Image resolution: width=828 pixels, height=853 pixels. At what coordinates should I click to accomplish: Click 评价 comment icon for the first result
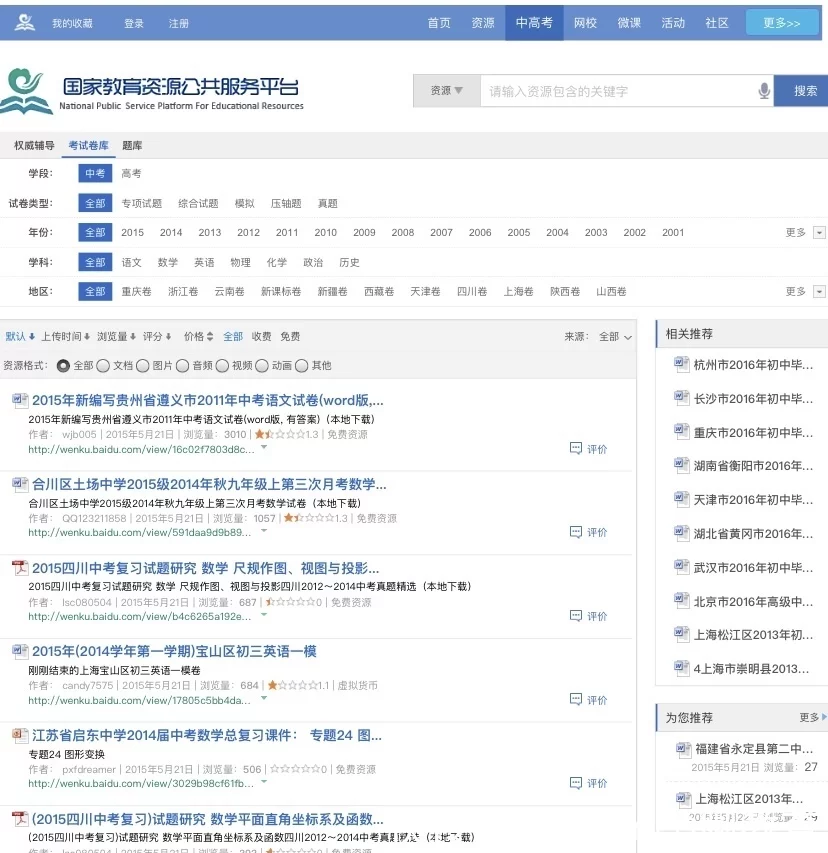tap(576, 448)
